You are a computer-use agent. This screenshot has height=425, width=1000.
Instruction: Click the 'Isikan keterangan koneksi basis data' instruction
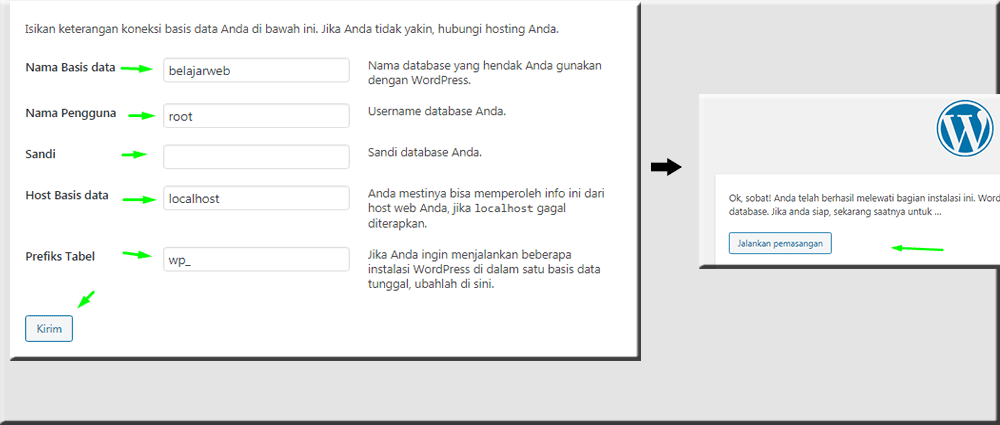292,29
